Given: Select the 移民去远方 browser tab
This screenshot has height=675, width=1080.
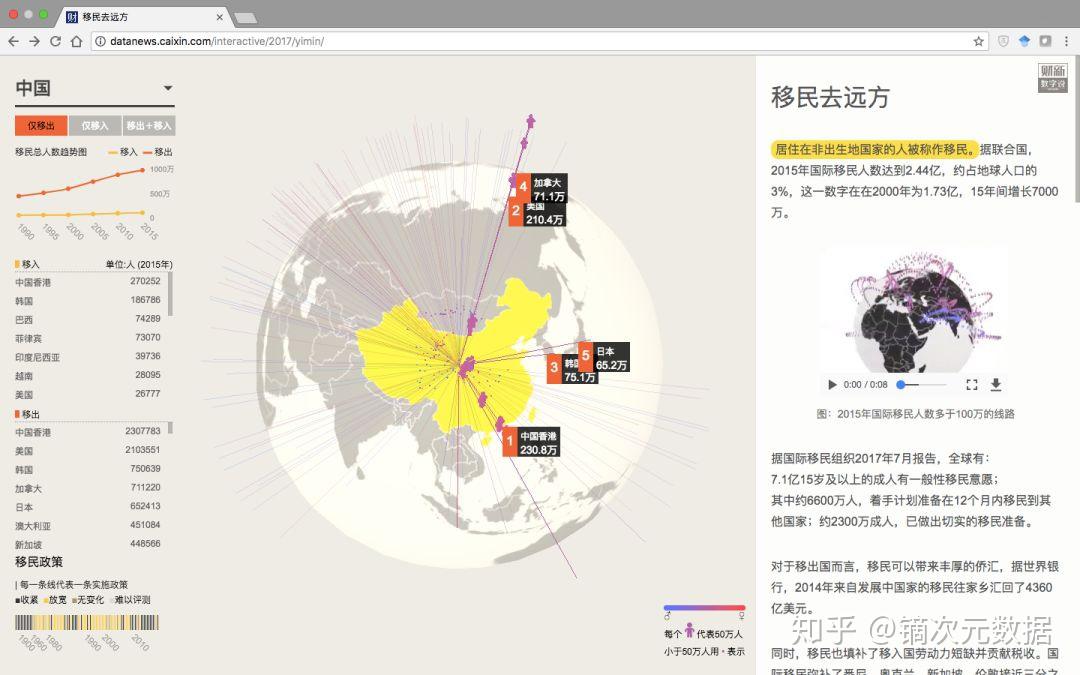Looking at the screenshot, I should 143,17.
